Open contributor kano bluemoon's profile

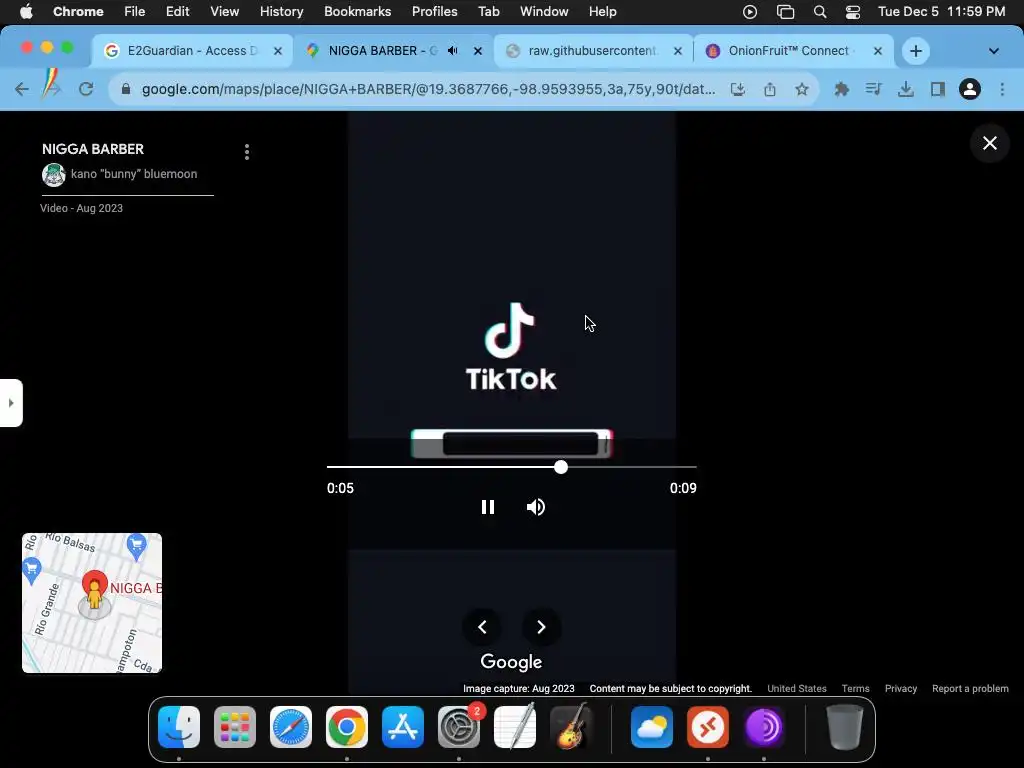tap(134, 174)
